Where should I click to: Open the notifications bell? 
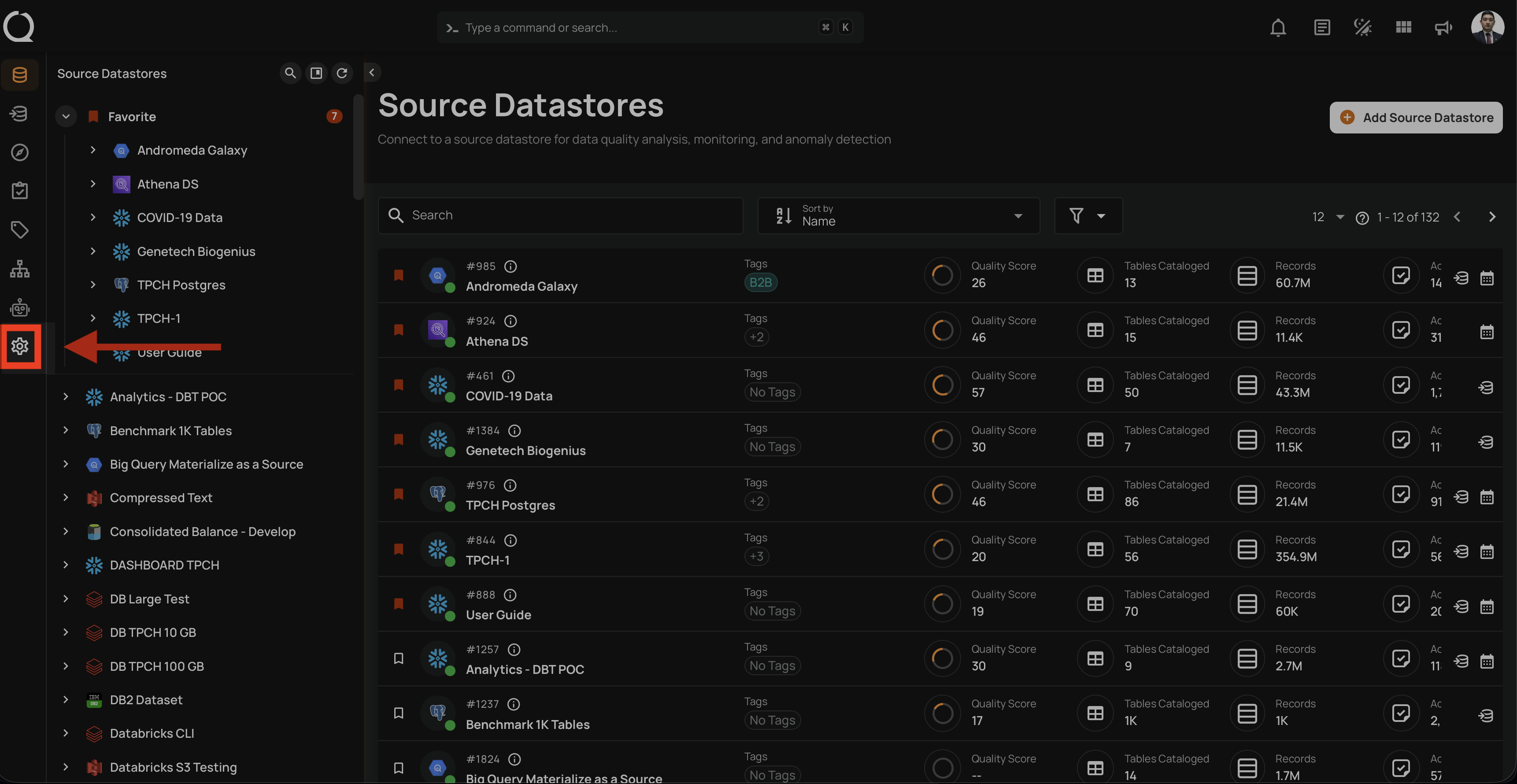coord(1278,27)
